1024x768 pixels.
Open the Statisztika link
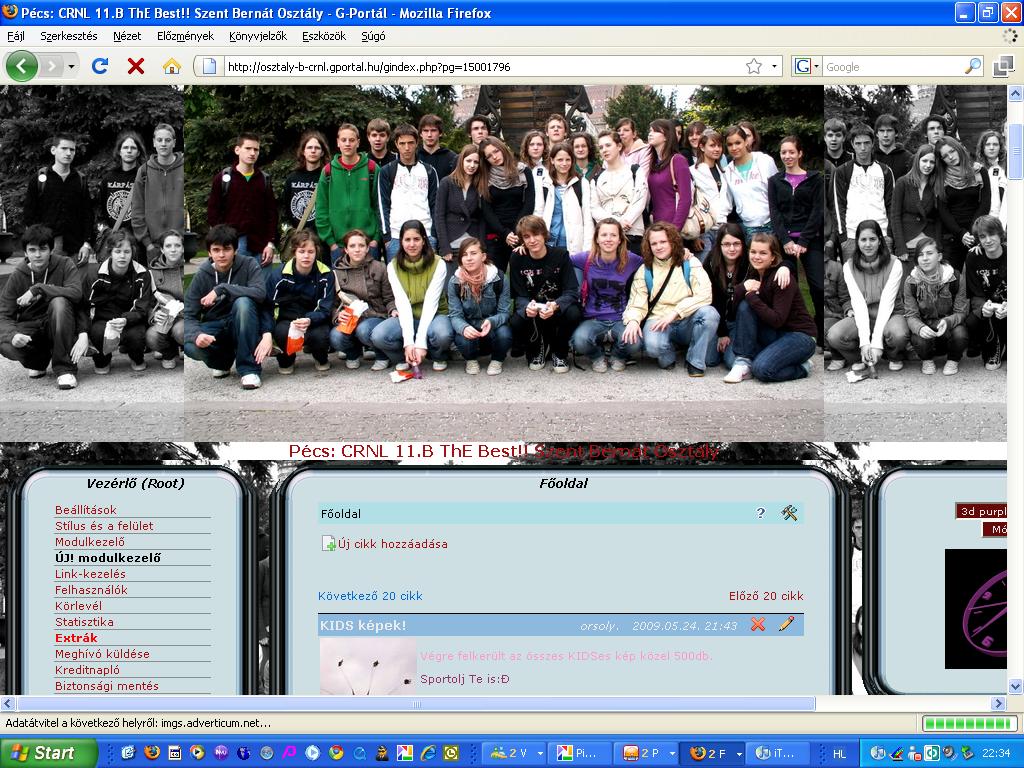(84, 622)
